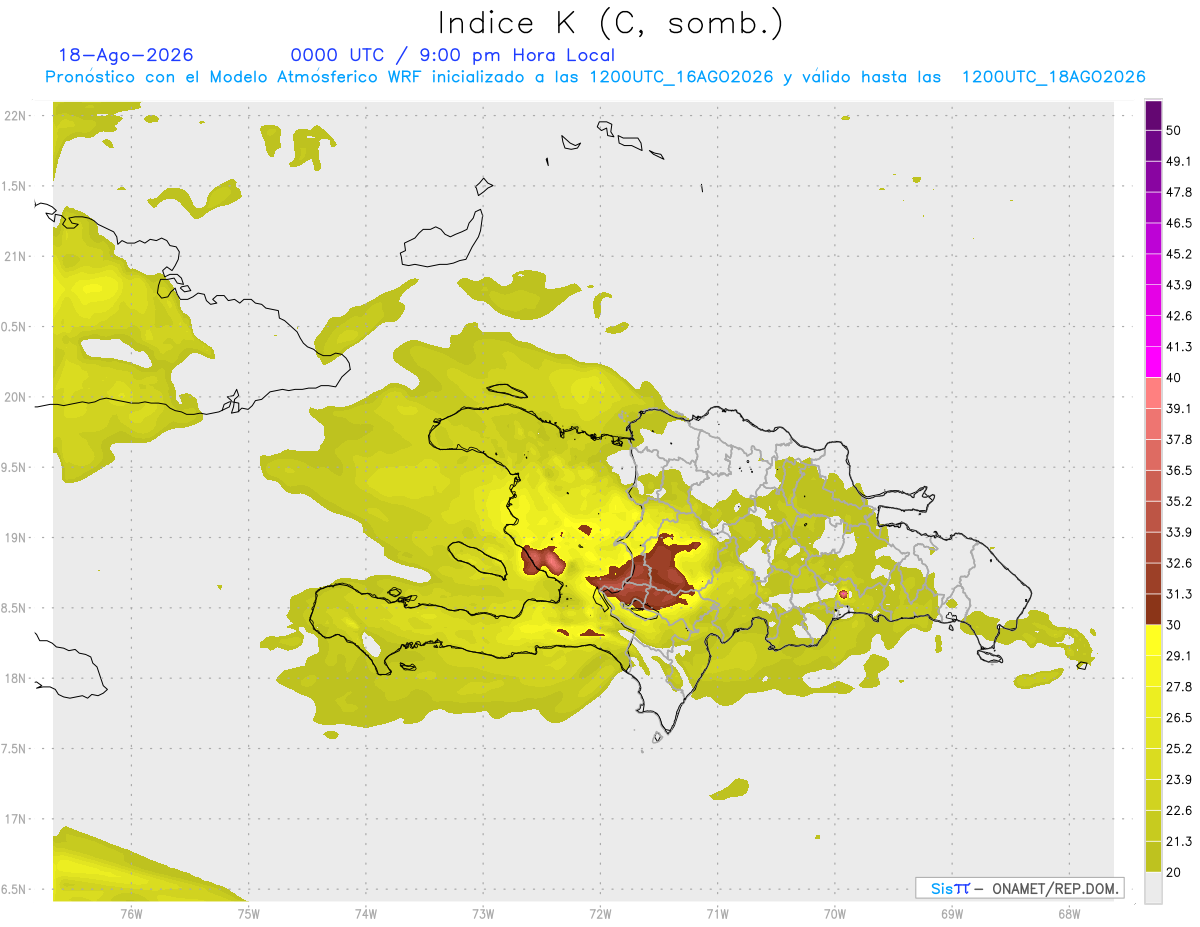Click the legend value '27.8'
Viewport: 1200px width, 927px height.
coord(1178,687)
